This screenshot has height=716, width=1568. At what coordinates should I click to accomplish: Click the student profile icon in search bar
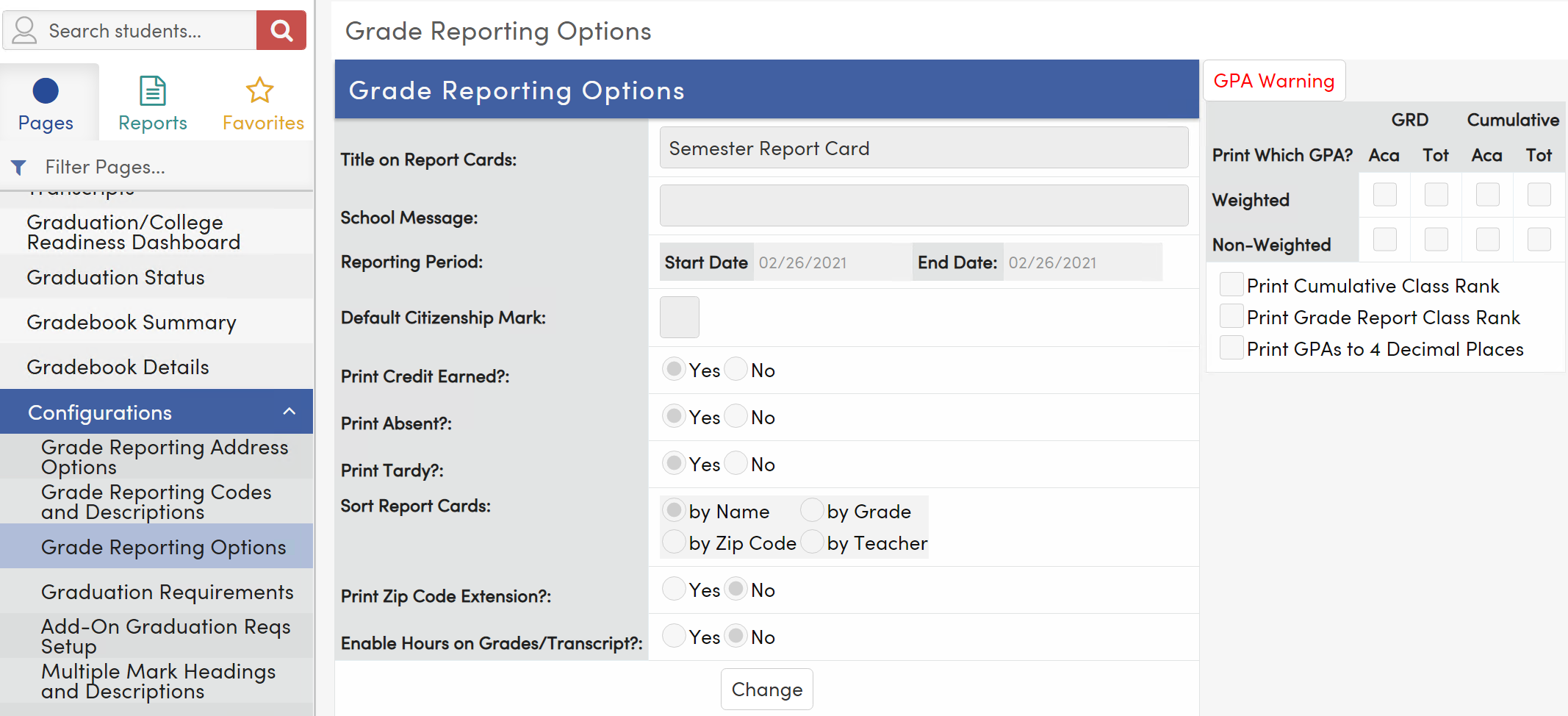[24, 30]
